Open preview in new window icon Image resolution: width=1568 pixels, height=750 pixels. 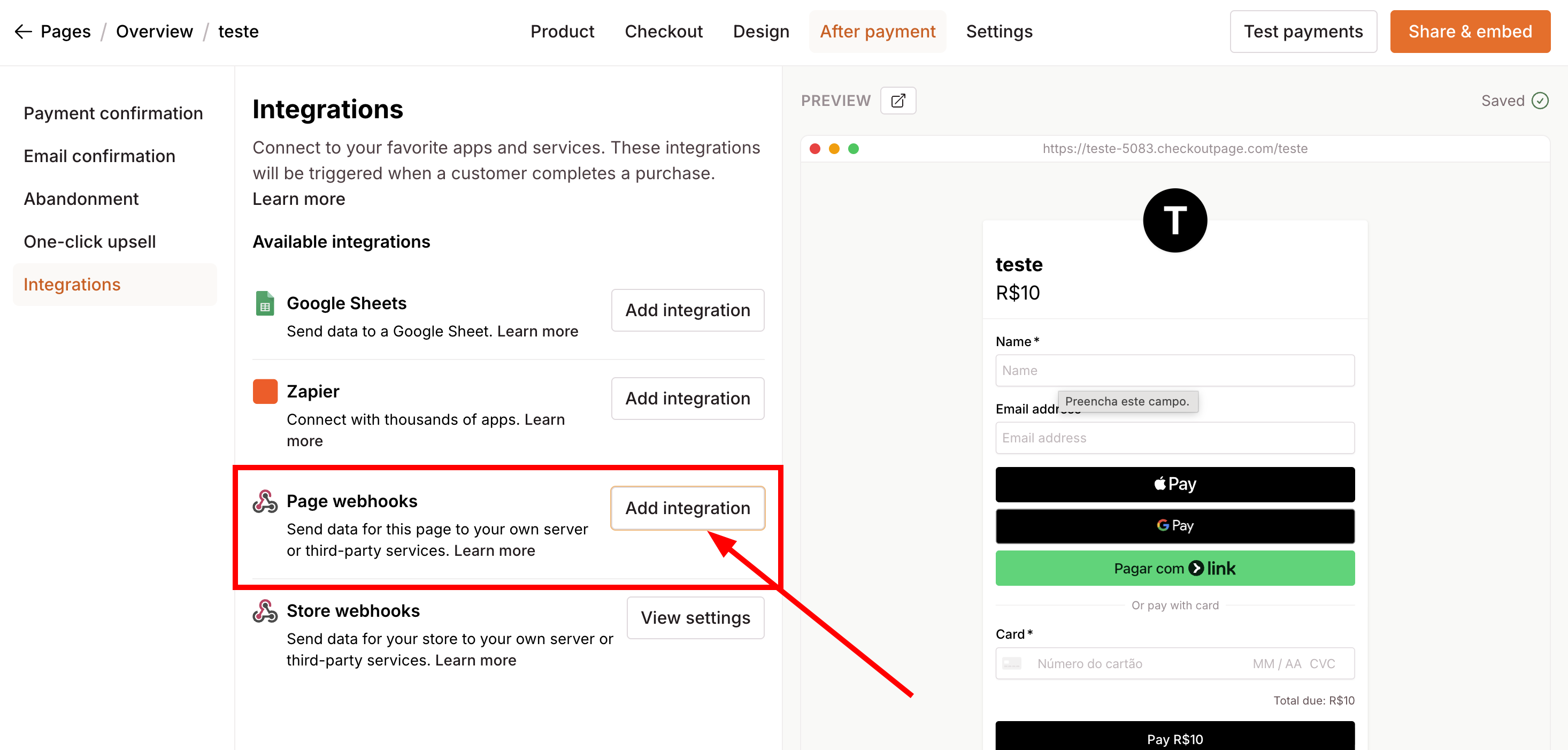[x=898, y=101]
